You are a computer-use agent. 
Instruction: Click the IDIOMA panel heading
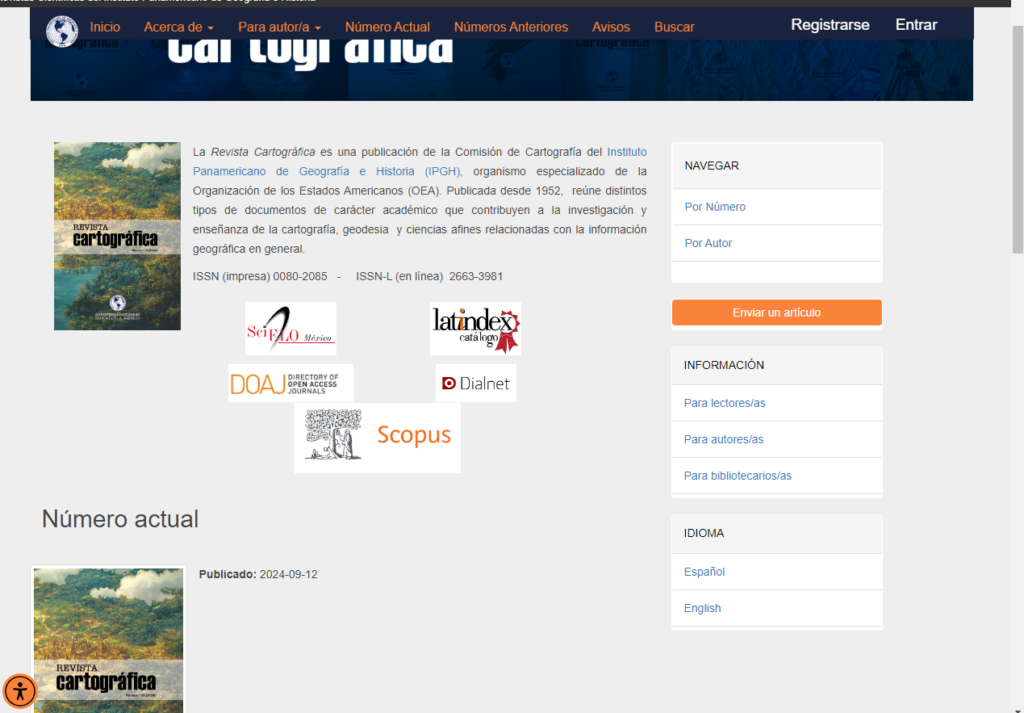pyautogui.click(x=704, y=533)
